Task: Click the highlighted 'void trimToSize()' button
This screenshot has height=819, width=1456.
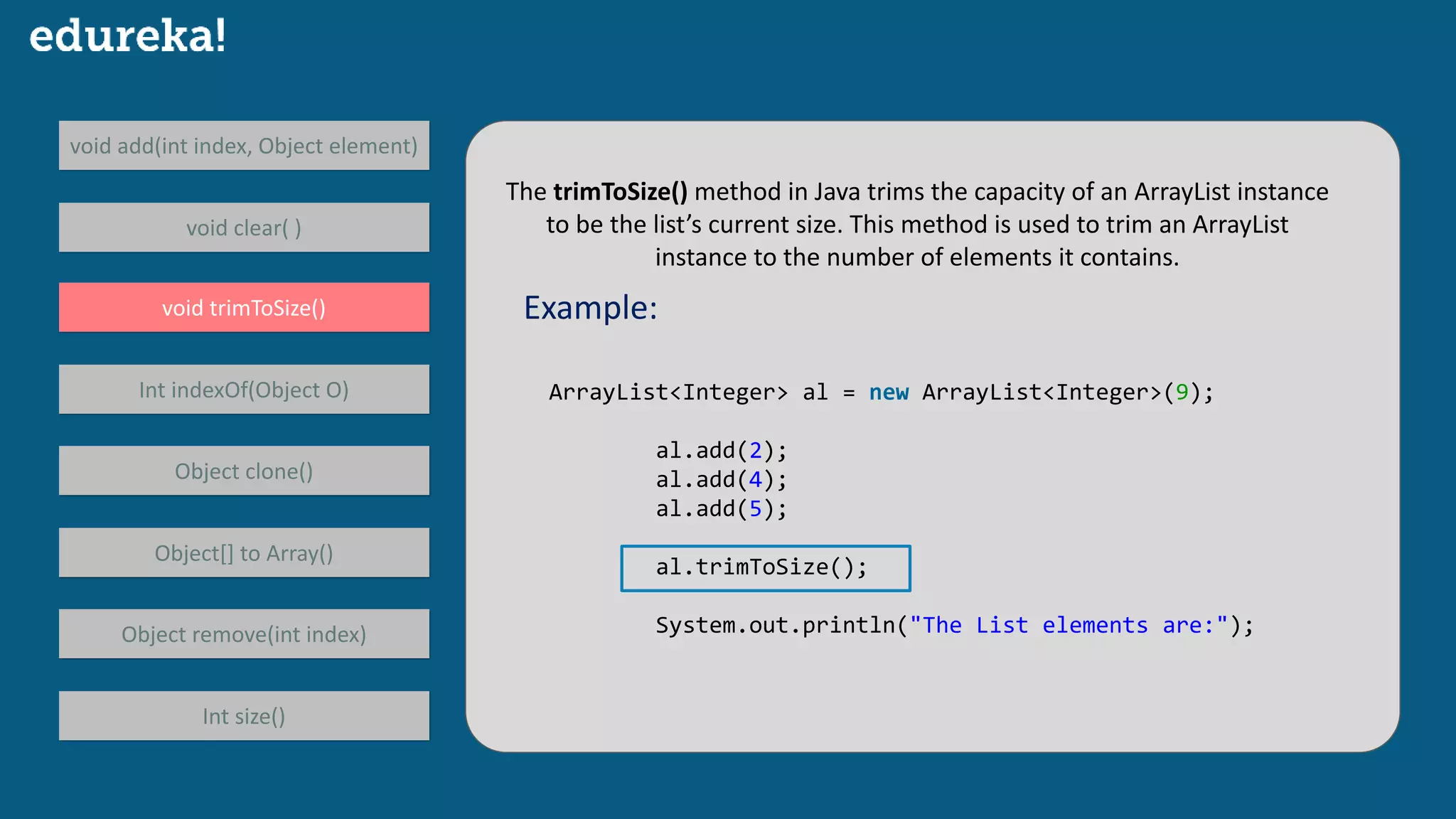Action: (x=244, y=307)
